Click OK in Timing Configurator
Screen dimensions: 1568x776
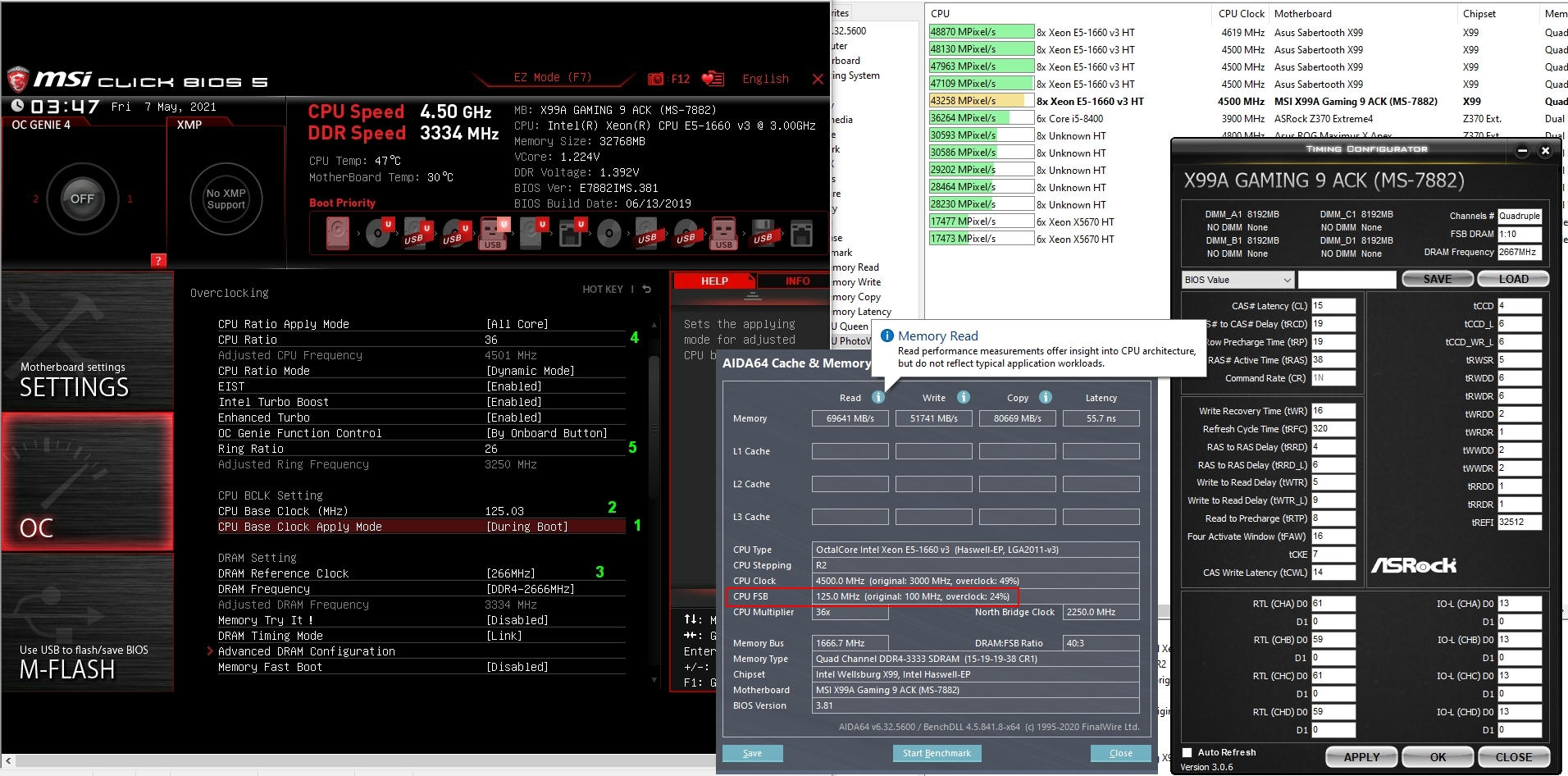tap(1438, 757)
